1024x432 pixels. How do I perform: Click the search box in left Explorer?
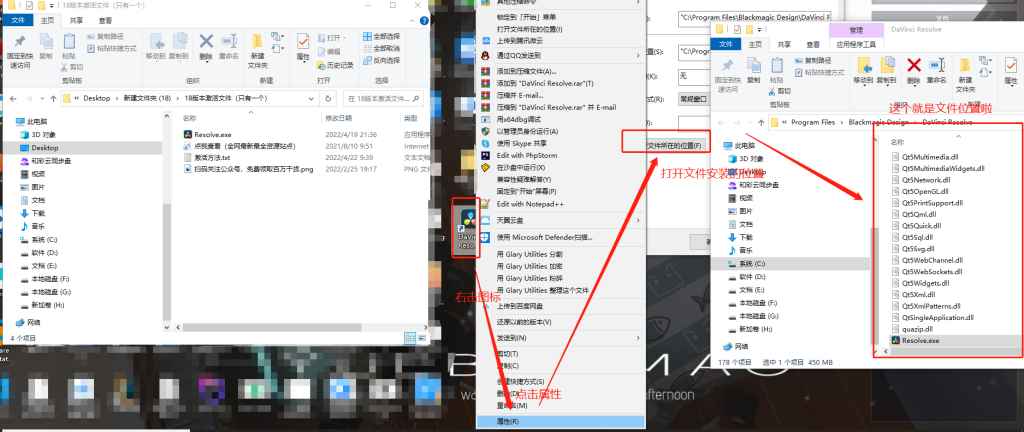[380, 98]
